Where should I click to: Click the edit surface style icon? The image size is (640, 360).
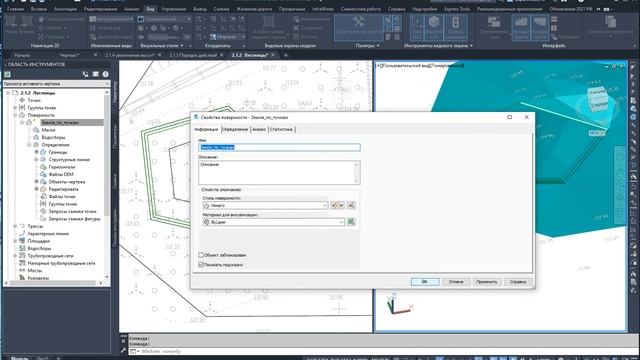coord(335,205)
